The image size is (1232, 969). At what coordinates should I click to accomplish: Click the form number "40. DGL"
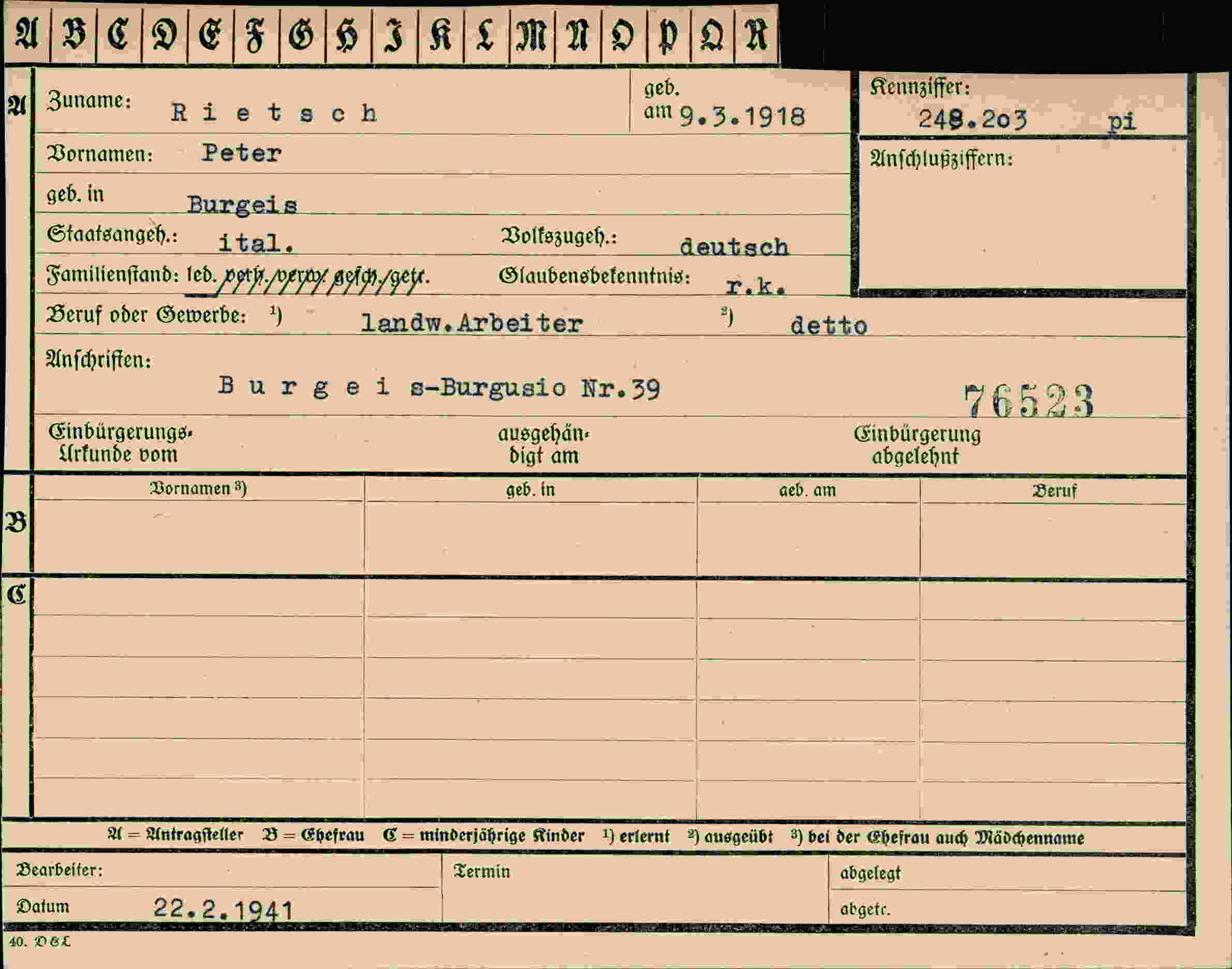(40, 942)
